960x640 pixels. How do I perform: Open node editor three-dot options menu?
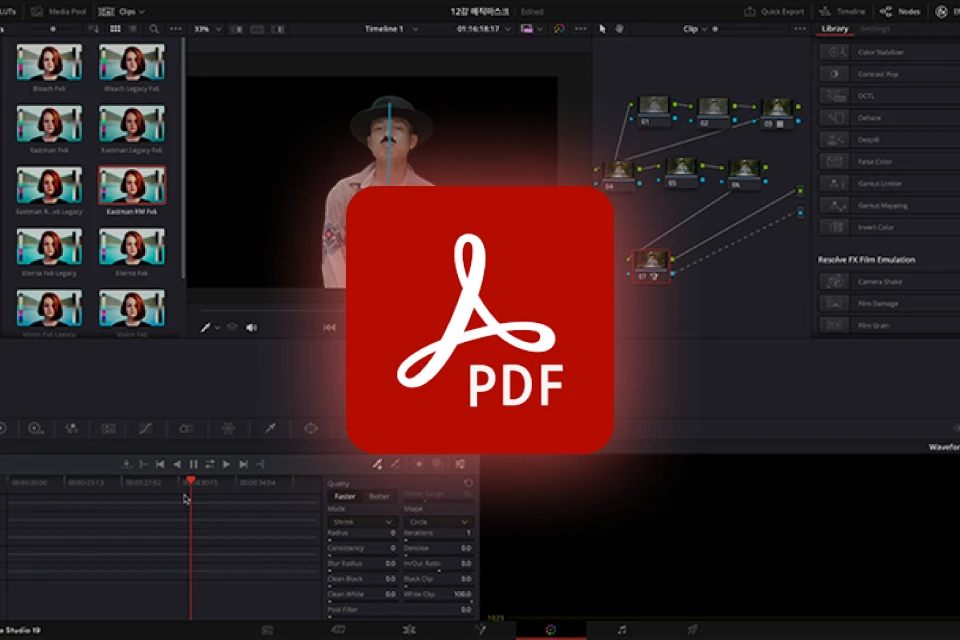click(800, 29)
